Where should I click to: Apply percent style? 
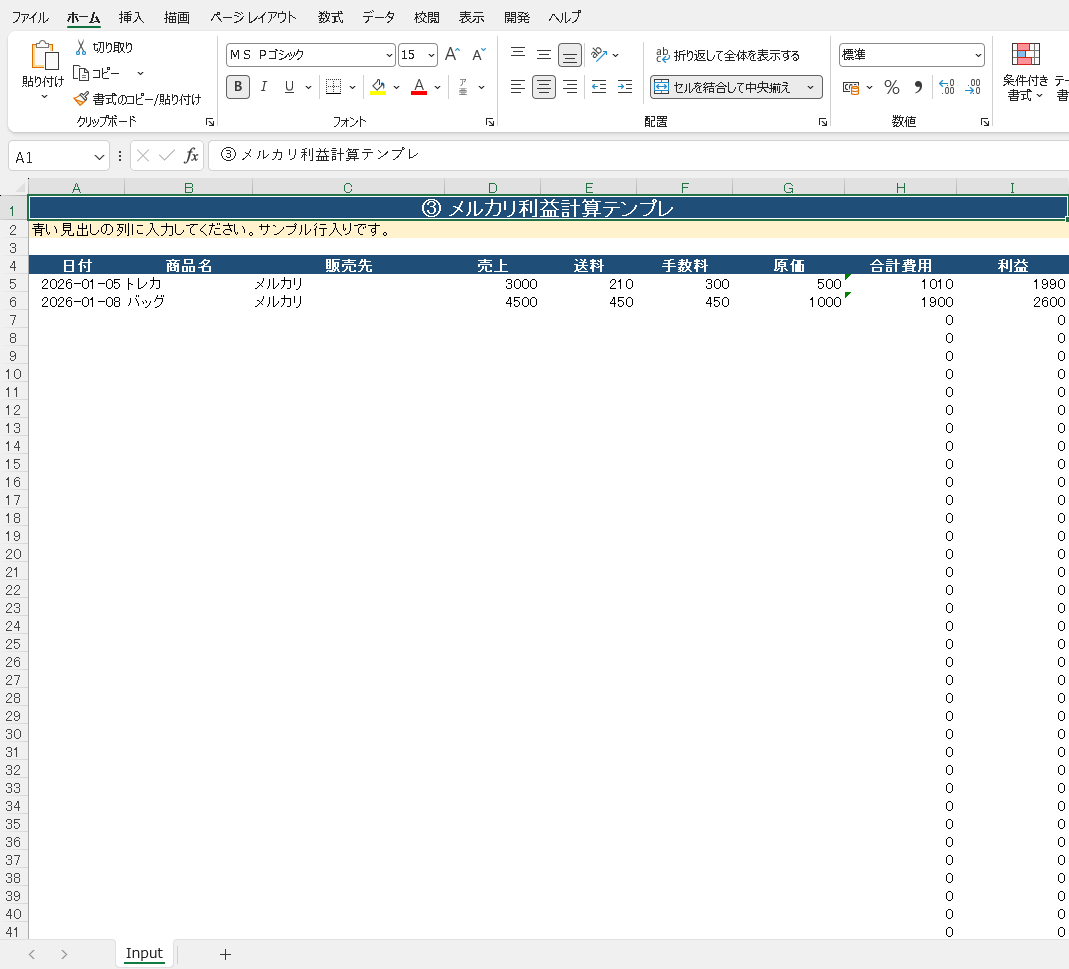(892, 87)
